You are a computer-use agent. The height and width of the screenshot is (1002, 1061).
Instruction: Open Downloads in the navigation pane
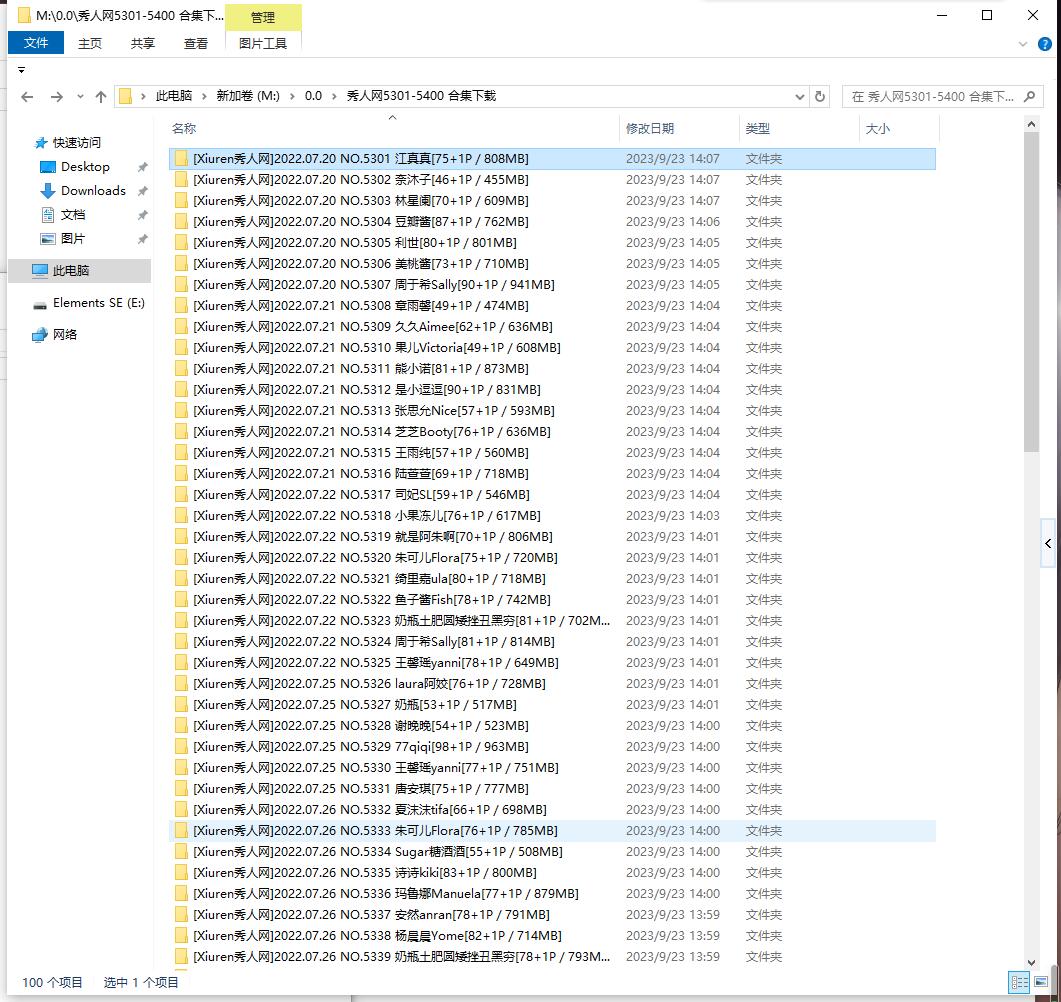(93, 191)
